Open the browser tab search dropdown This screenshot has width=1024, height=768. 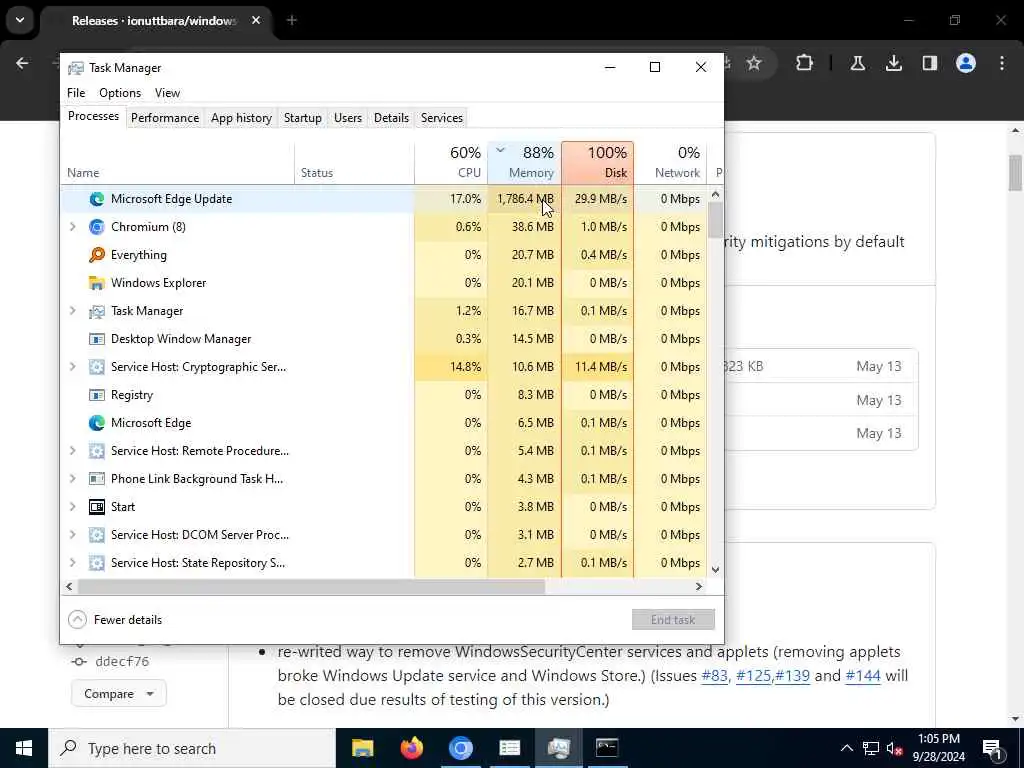[x=20, y=20]
